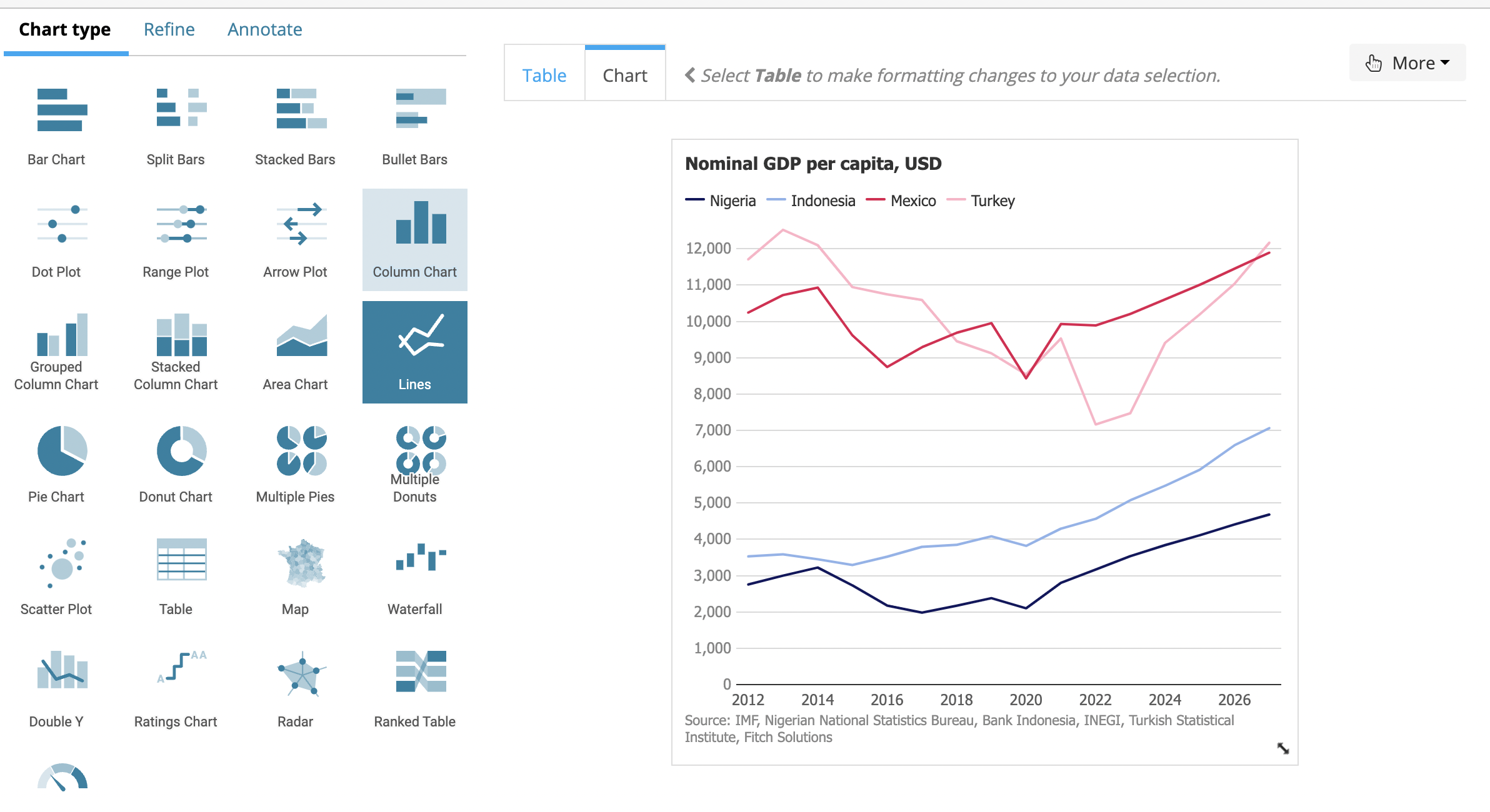
Task: Pick the Radar chart type
Action: (301, 674)
